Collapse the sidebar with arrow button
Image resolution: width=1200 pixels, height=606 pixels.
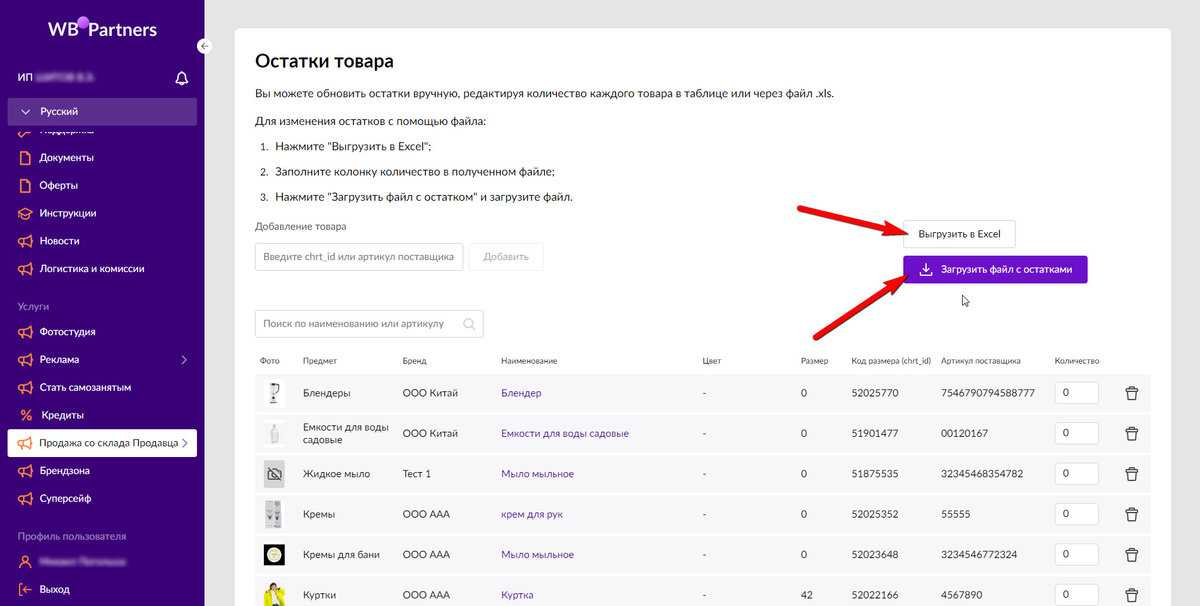(x=204, y=46)
